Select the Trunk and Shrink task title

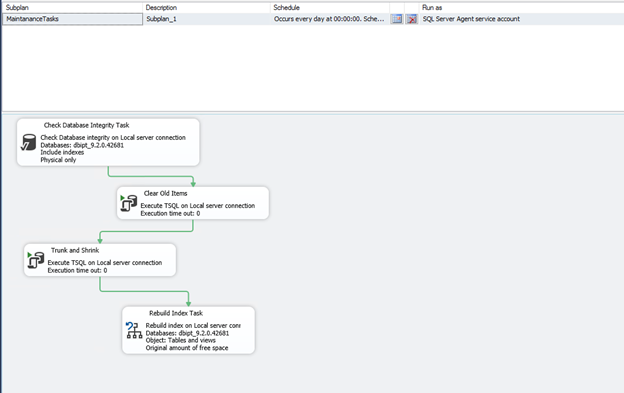click(x=75, y=250)
